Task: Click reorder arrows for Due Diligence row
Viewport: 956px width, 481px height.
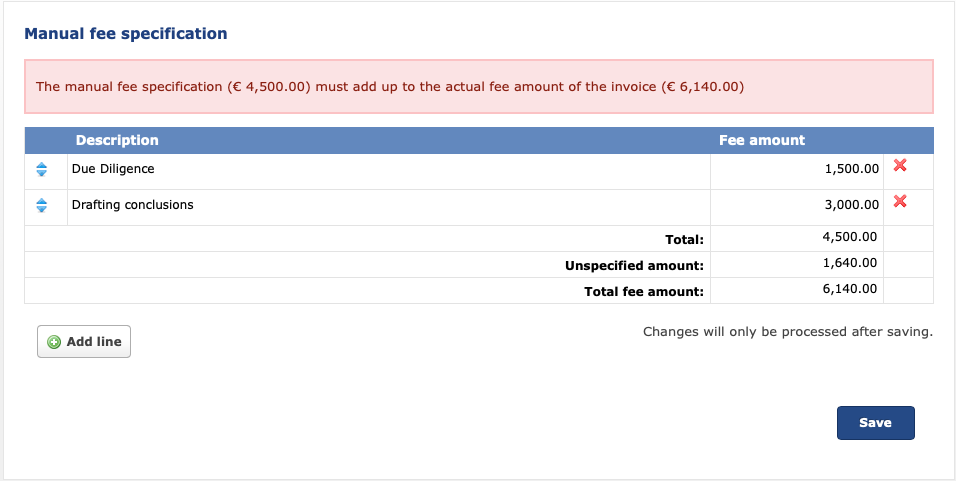Action: 41,169
